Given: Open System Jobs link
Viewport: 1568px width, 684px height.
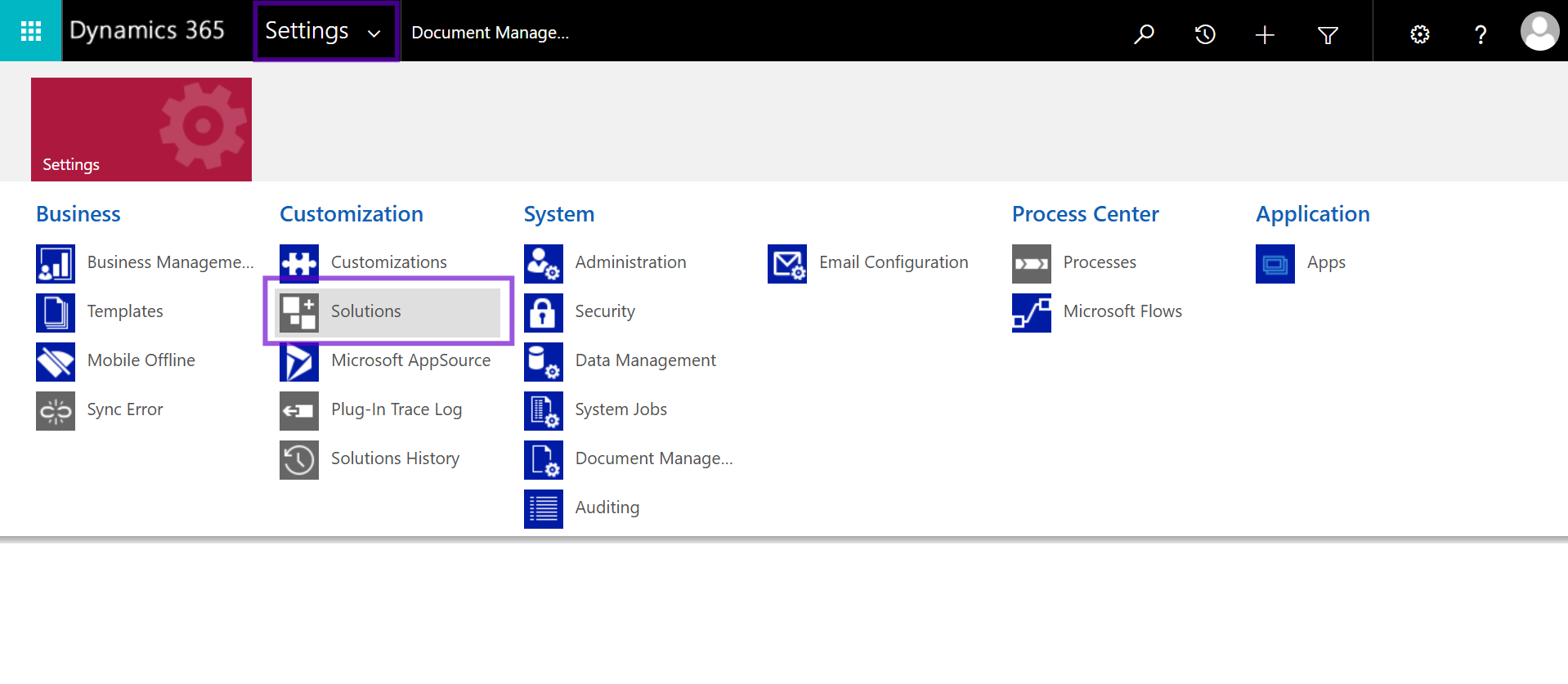Looking at the screenshot, I should 621,409.
